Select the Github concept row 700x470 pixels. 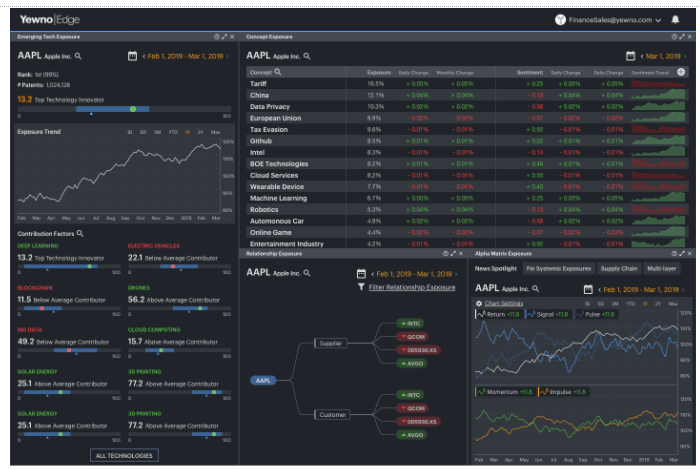tap(467, 141)
